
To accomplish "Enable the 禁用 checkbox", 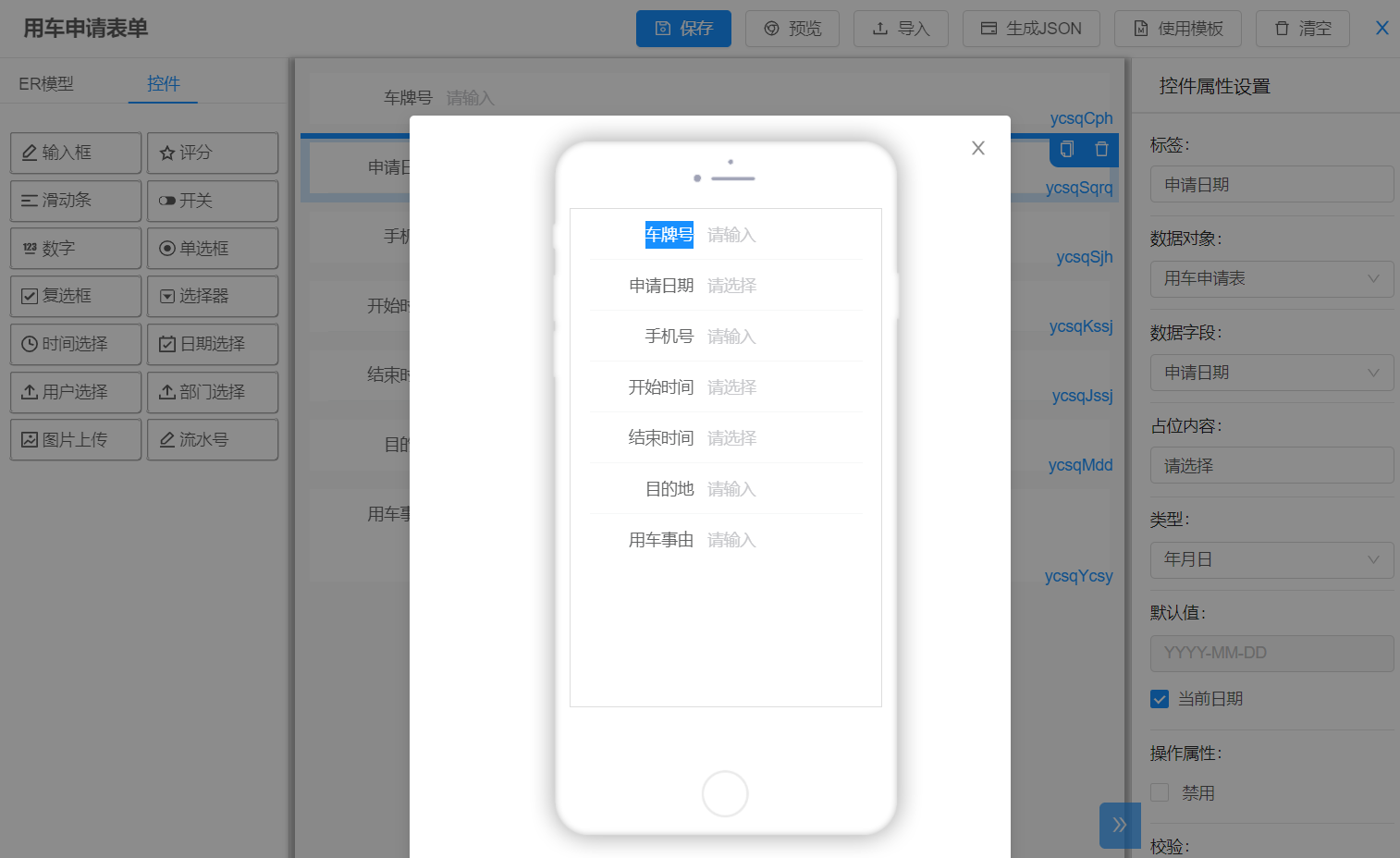I will [1160, 792].
